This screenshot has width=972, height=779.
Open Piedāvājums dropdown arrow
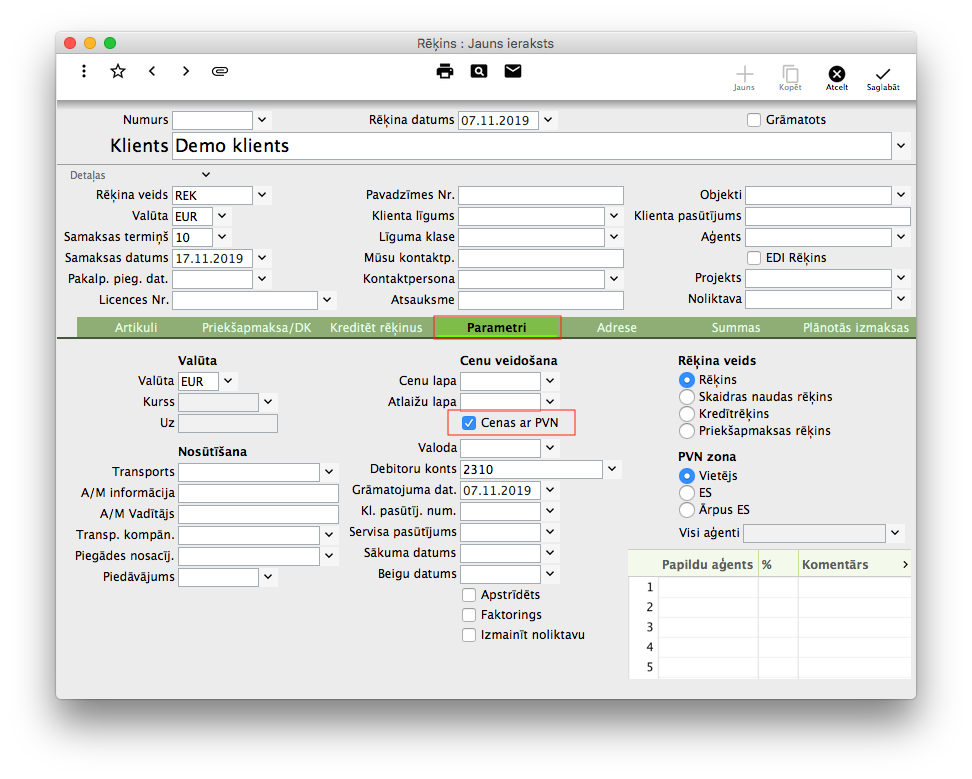point(268,577)
